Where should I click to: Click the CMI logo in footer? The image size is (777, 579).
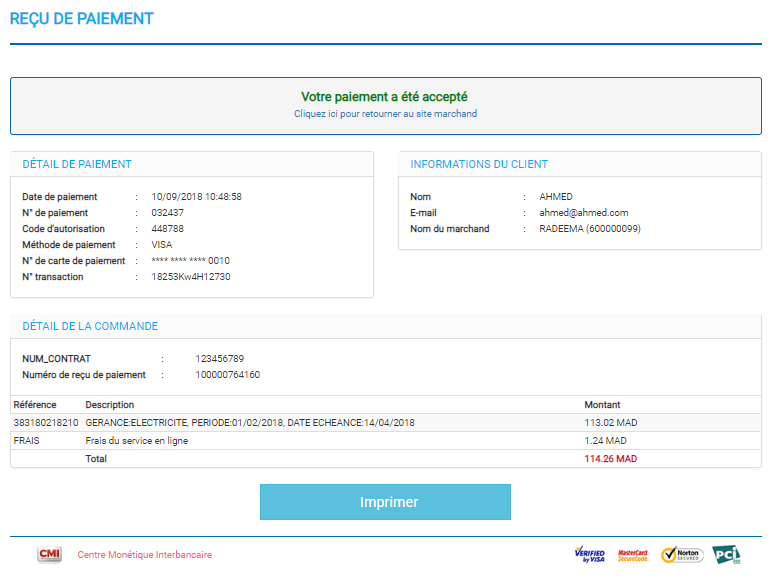pyautogui.click(x=49, y=555)
